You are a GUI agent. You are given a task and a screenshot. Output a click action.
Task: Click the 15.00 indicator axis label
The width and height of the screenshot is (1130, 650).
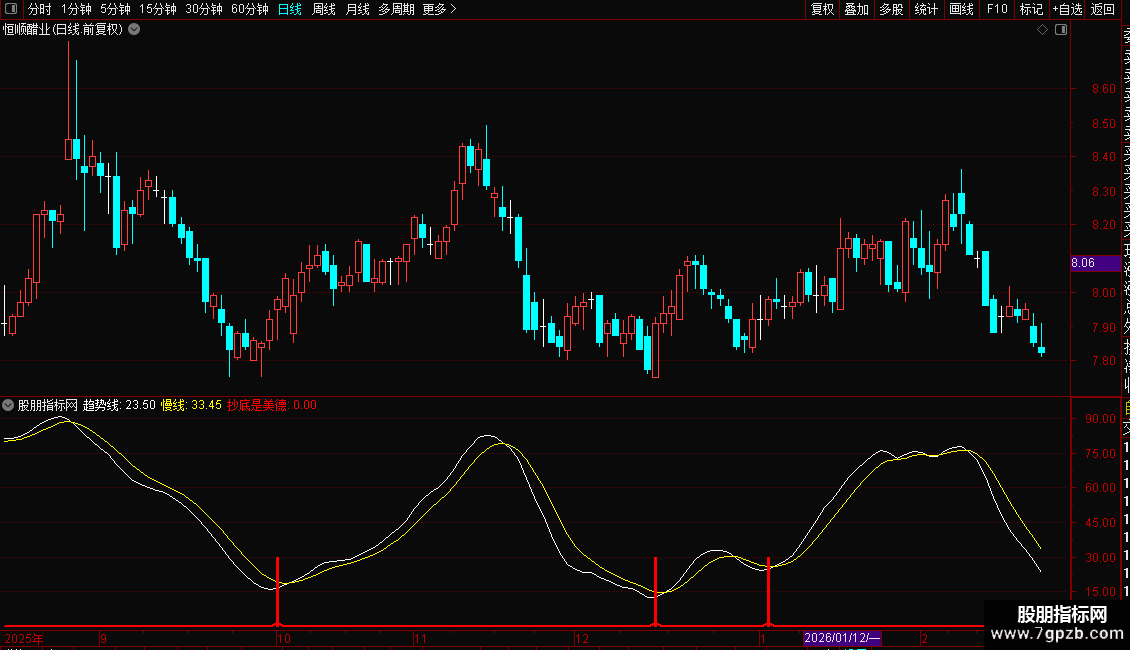tap(1100, 592)
